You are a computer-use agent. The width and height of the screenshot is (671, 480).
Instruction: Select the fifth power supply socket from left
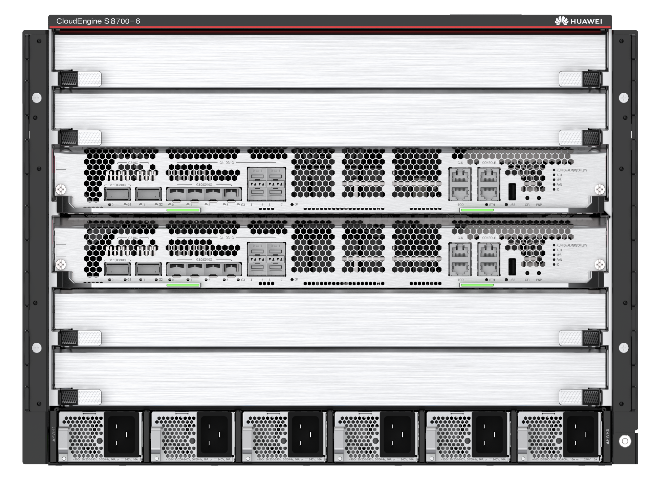pyautogui.click(x=488, y=436)
